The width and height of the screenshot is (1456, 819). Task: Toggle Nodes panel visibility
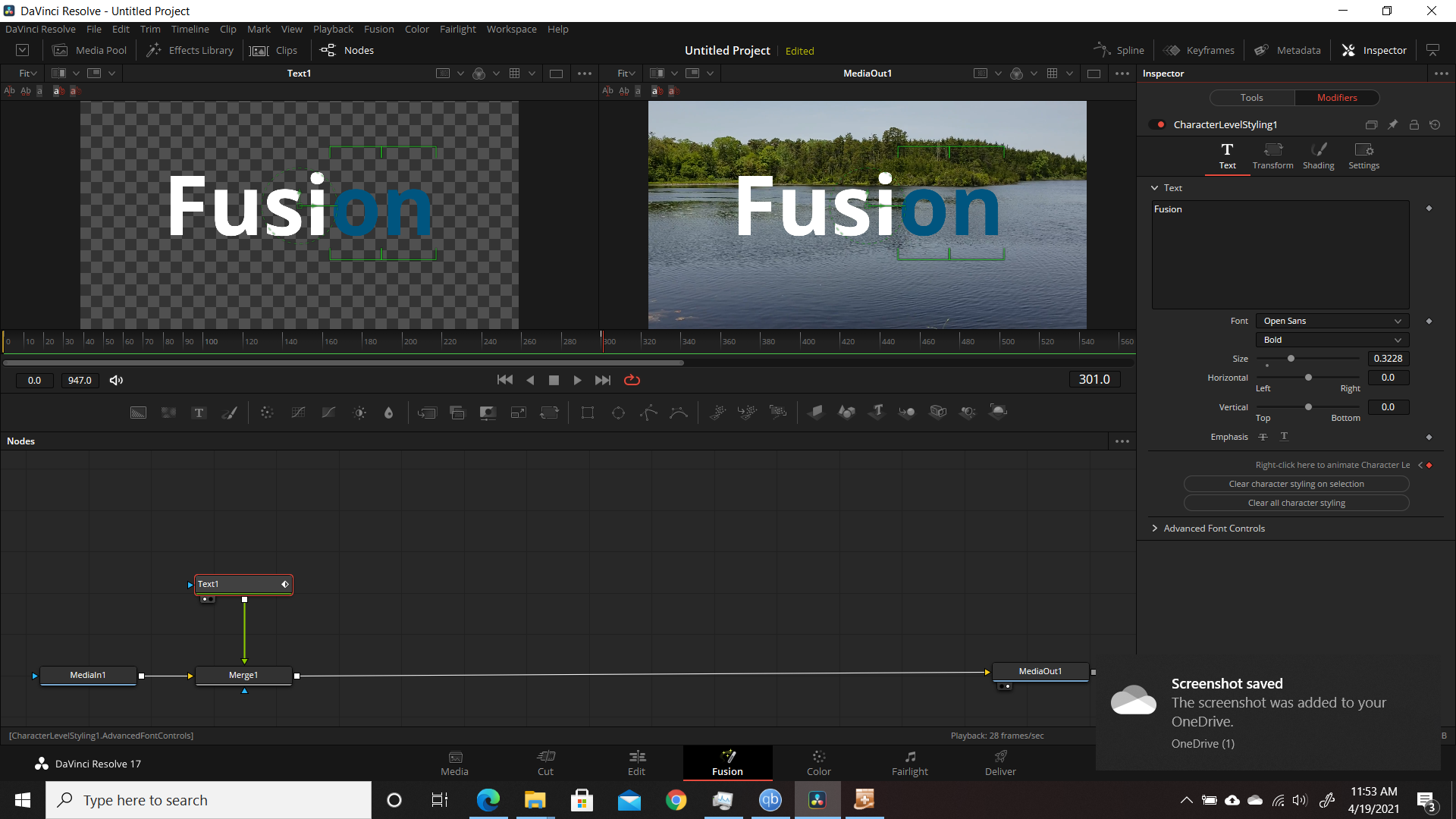point(347,50)
